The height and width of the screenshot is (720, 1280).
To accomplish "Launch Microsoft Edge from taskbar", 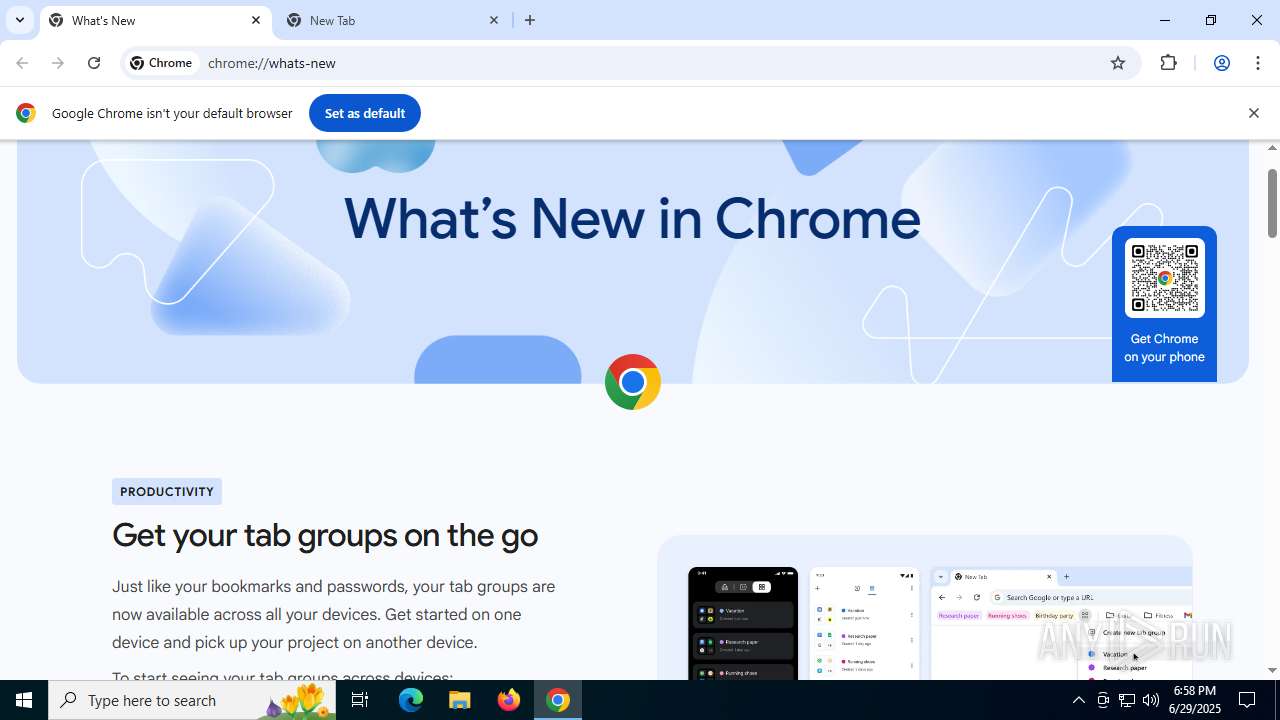I will pos(411,700).
